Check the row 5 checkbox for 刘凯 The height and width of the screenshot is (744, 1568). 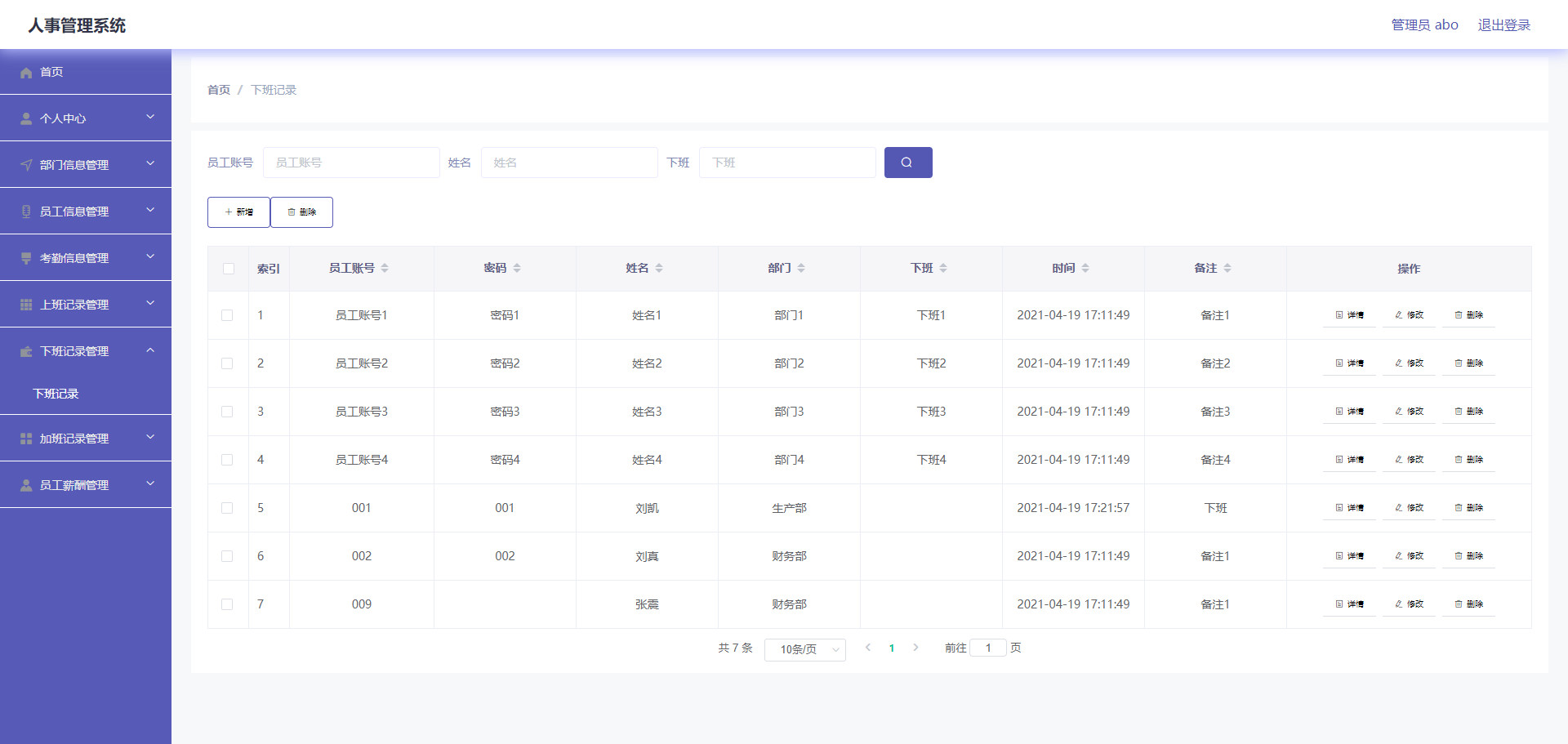pos(227,508)
